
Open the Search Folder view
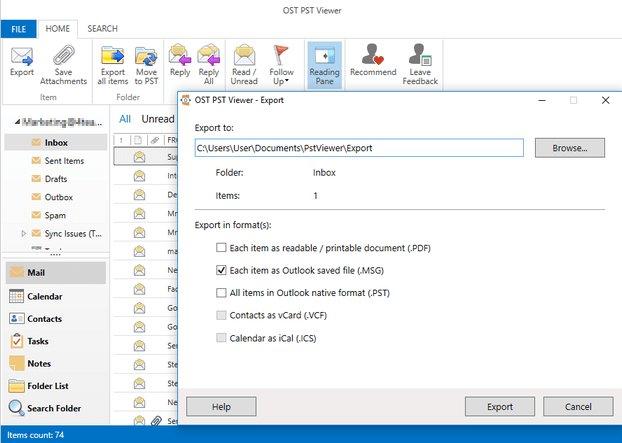56,408
